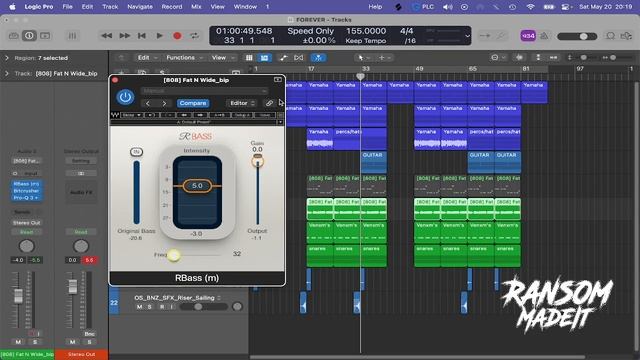Open the Mix menu
Viewport: 640px width, 360px height.
point(196,7)
